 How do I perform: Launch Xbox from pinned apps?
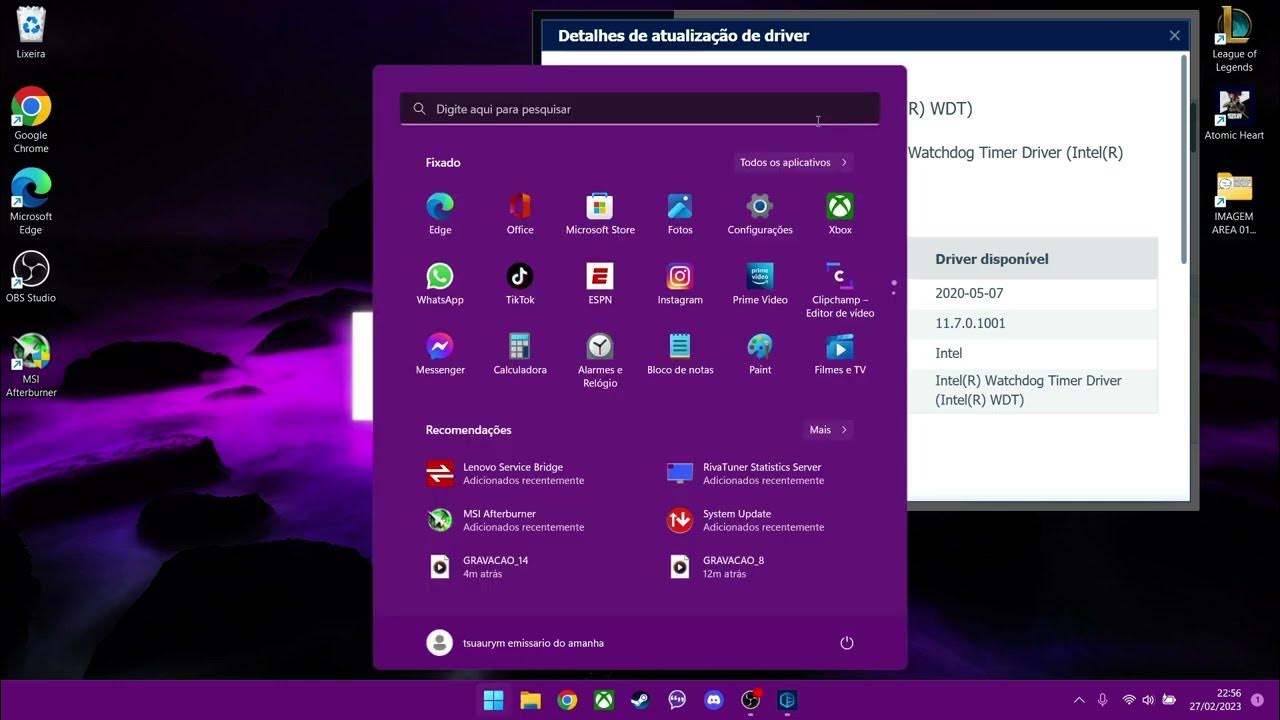pos(840,215)
